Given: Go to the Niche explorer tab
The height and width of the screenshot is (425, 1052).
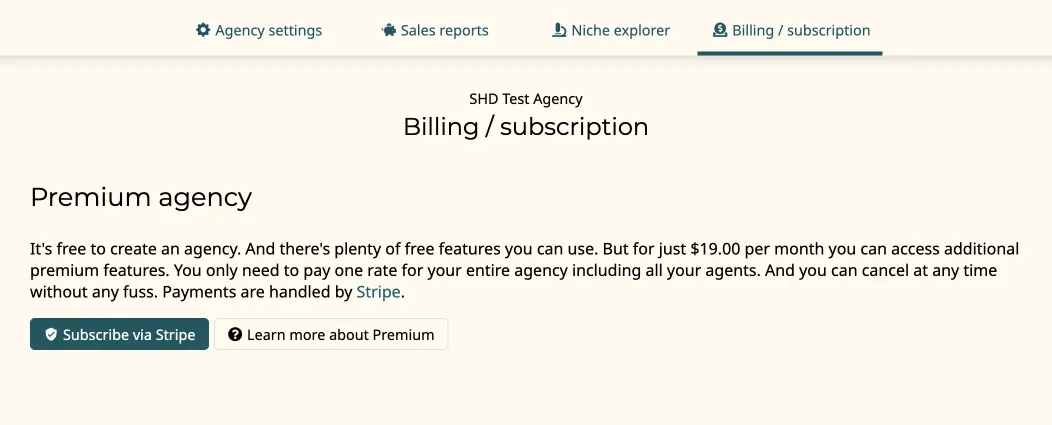Looking at the screenshot, I should pyautogui.click(x=611, y=30).
